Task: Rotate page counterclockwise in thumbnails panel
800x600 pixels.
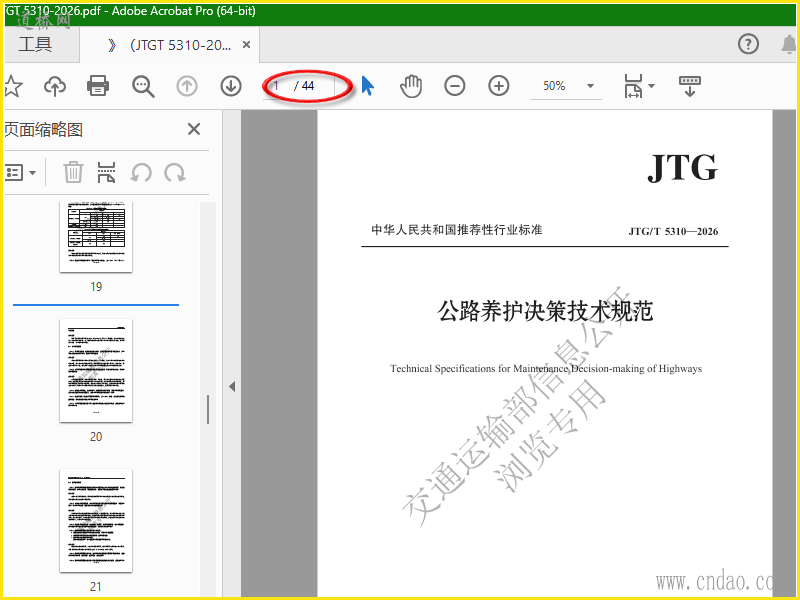Action: 141,172
